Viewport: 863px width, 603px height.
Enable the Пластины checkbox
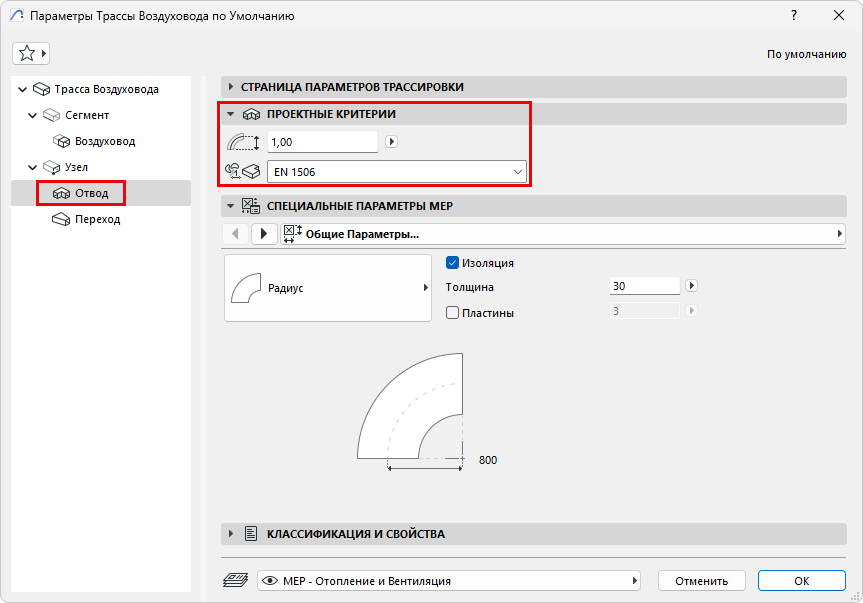point(452,313)
